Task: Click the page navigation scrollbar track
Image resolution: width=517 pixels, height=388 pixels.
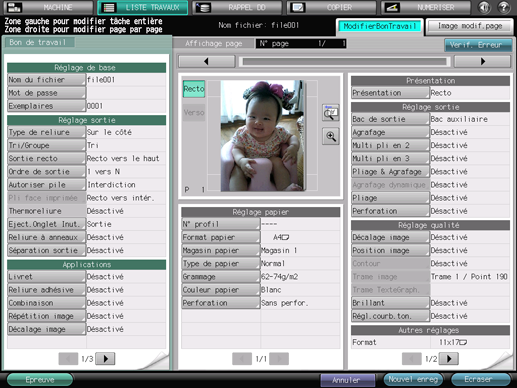Action: [x=344, y=61]
